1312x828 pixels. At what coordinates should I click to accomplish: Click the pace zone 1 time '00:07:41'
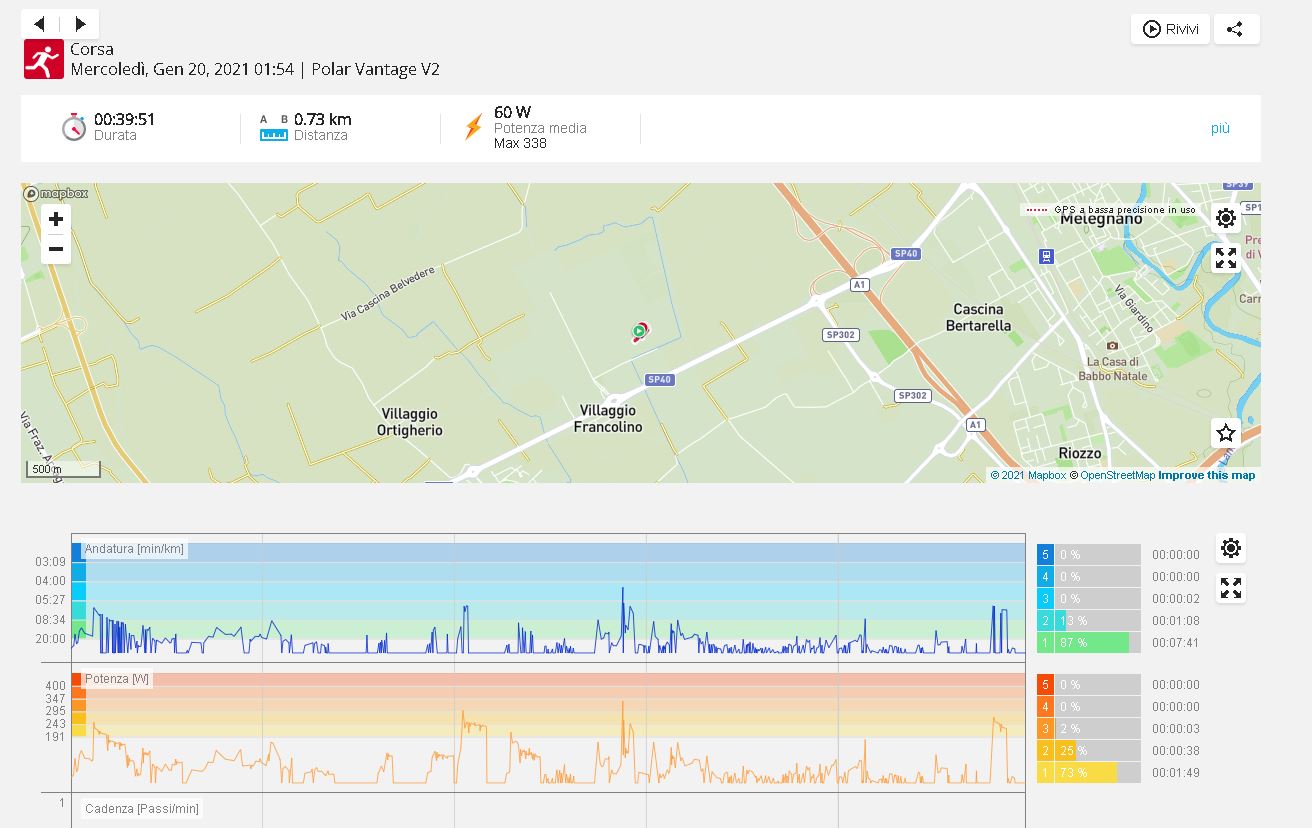point(1175,643)
